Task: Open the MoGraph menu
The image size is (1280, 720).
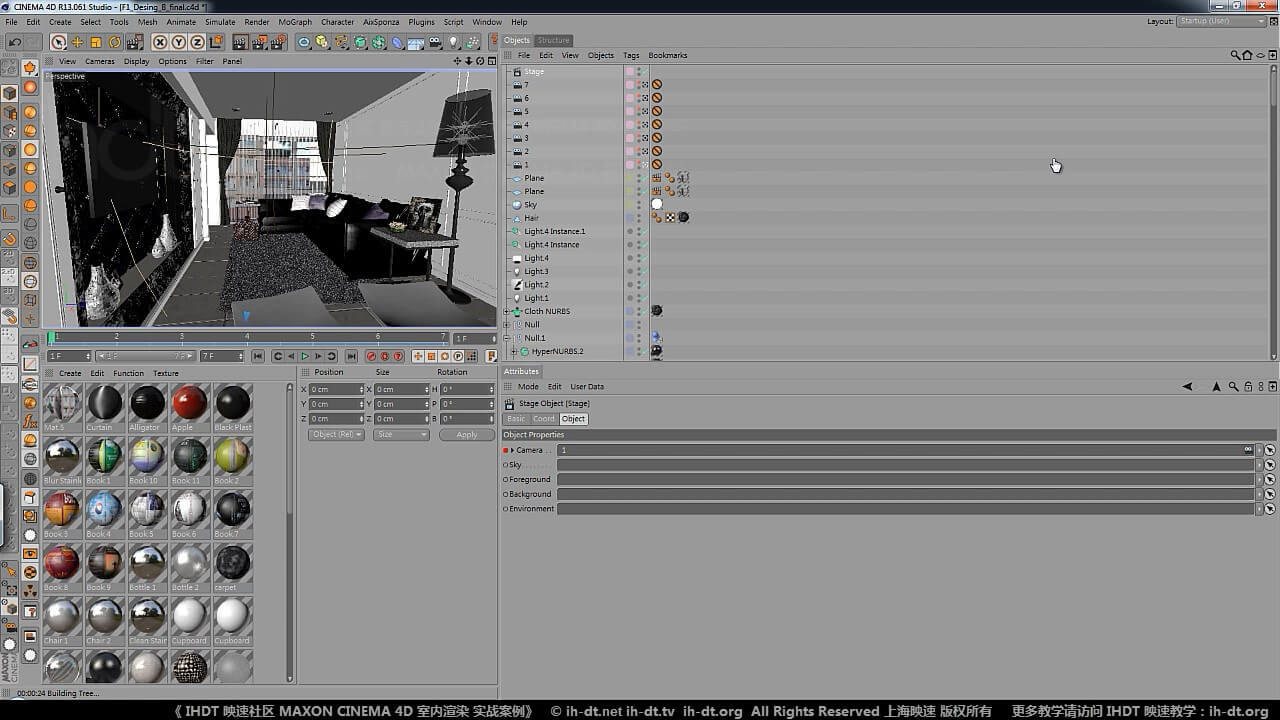Action: click(295, 22)
